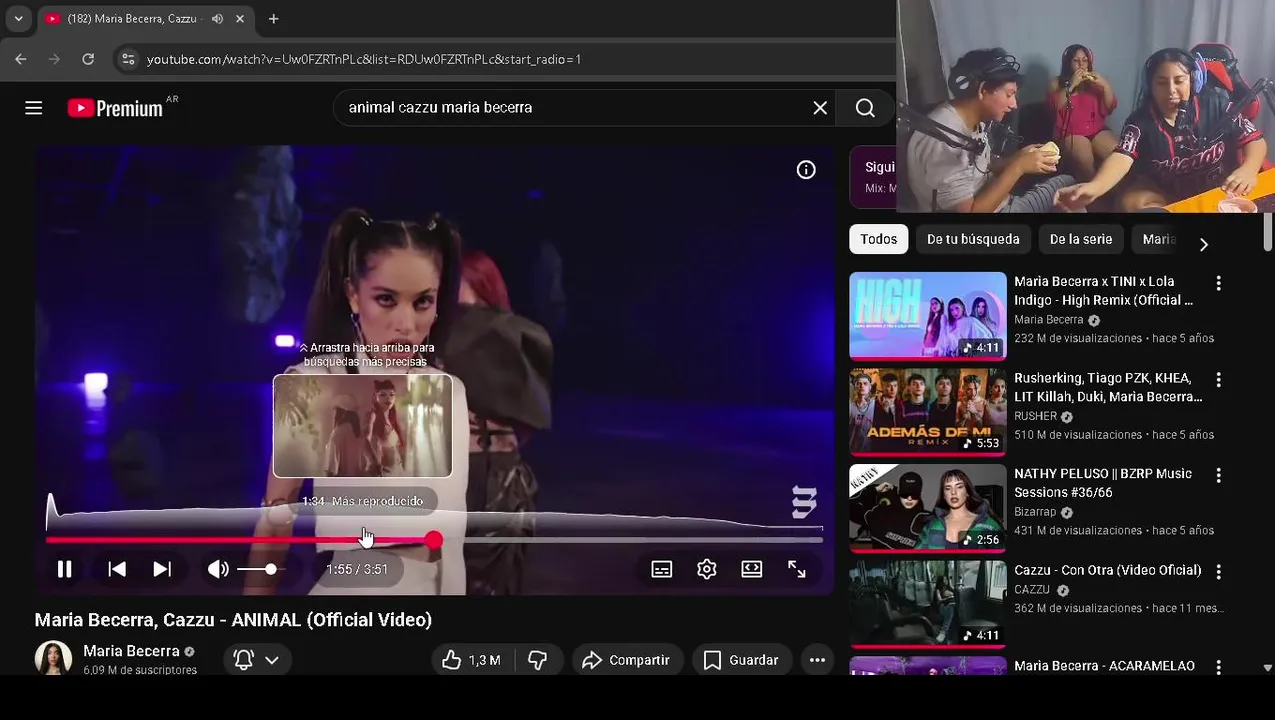Click Bizarrap channel name
The image size is (1275, 720).
point(1035,512)
